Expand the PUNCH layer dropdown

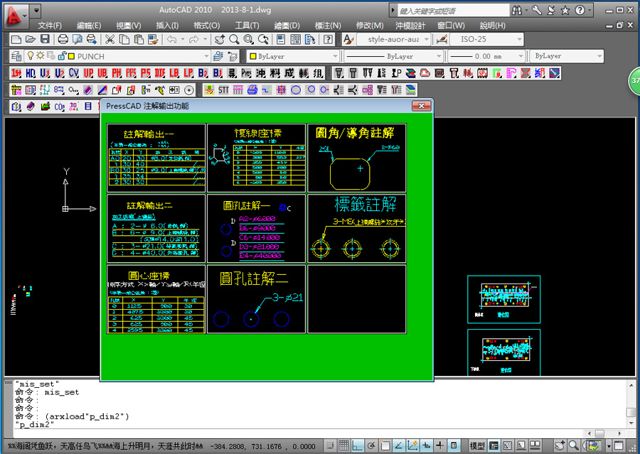[x=207, y=56]
